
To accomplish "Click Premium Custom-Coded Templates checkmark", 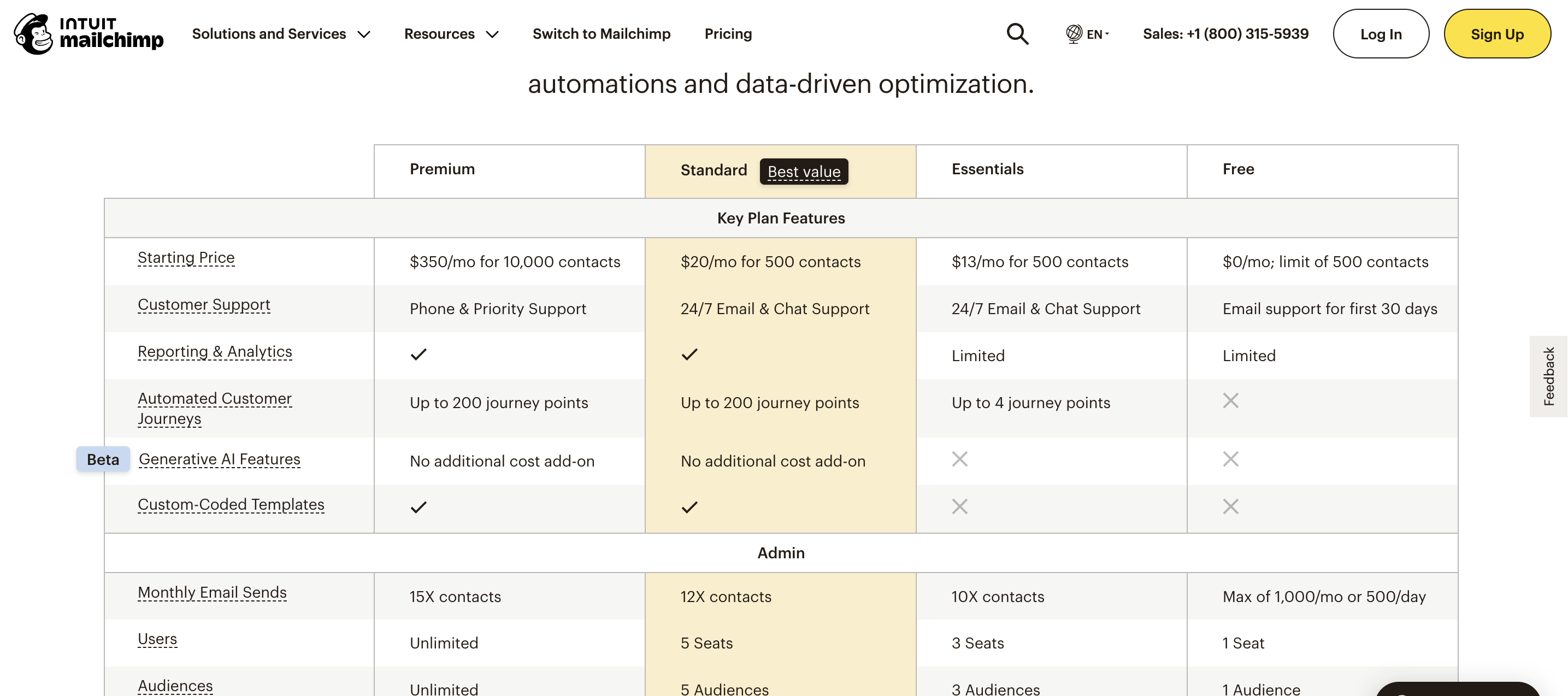I will [418, 507].
